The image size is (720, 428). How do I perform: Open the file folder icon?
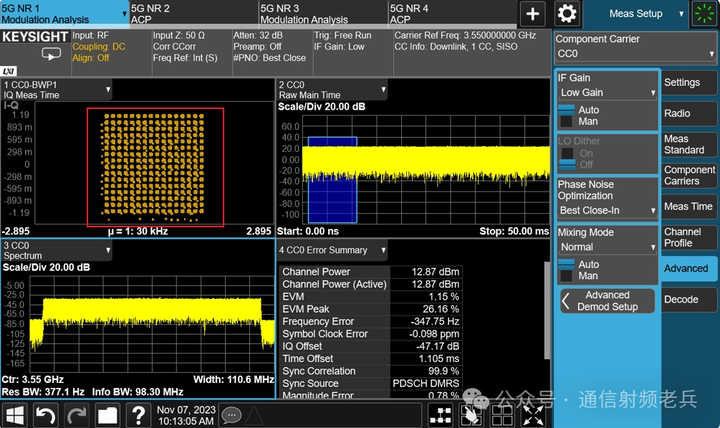(x=107, y=414)
